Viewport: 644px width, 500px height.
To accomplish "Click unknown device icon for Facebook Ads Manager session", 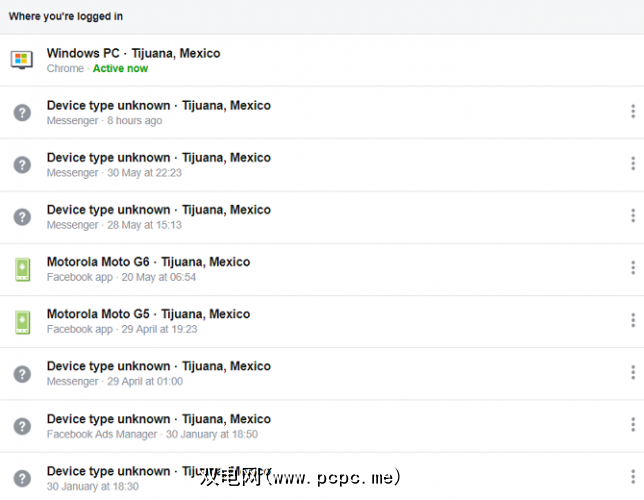I will [21, 426].
